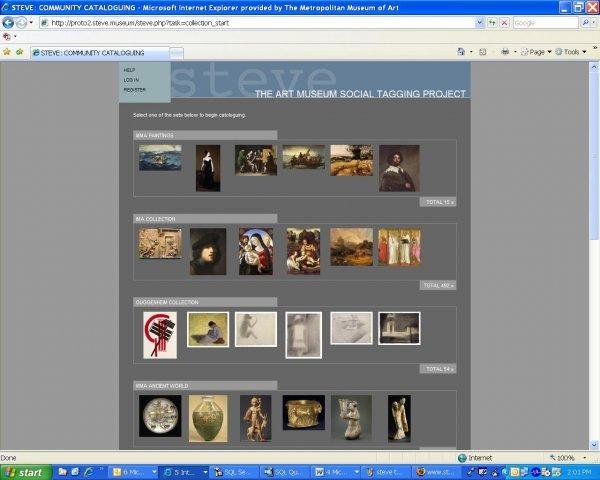Select the round silver plate thumbnail
This screenshot has width=600, height=480.
click(160, 416)
